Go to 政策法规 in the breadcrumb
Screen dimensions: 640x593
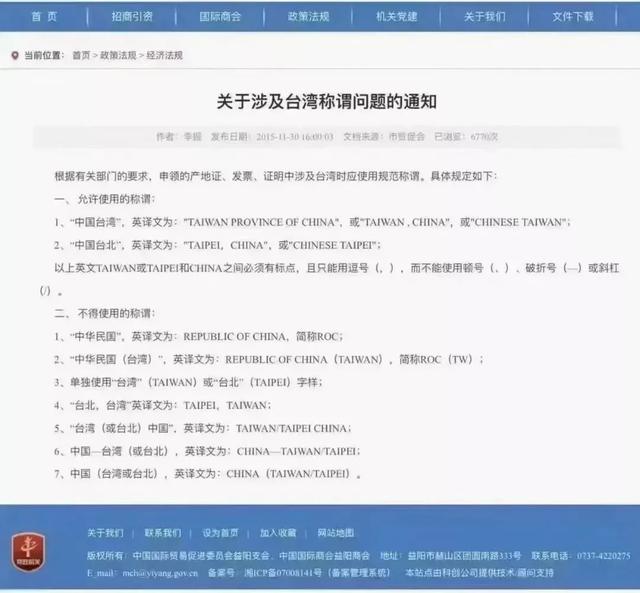118,55
